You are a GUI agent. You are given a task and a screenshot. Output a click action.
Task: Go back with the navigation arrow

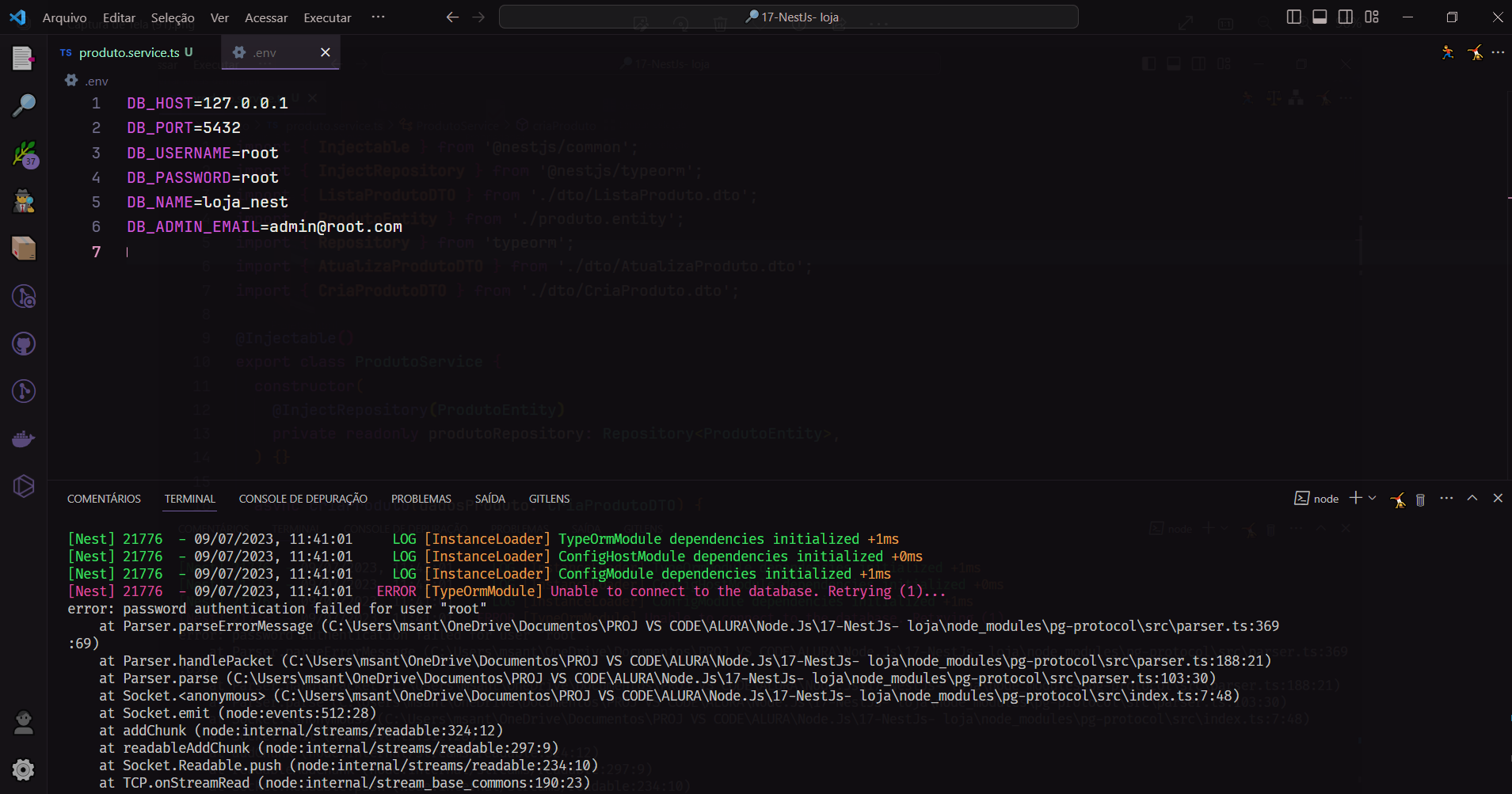(452, 17)
